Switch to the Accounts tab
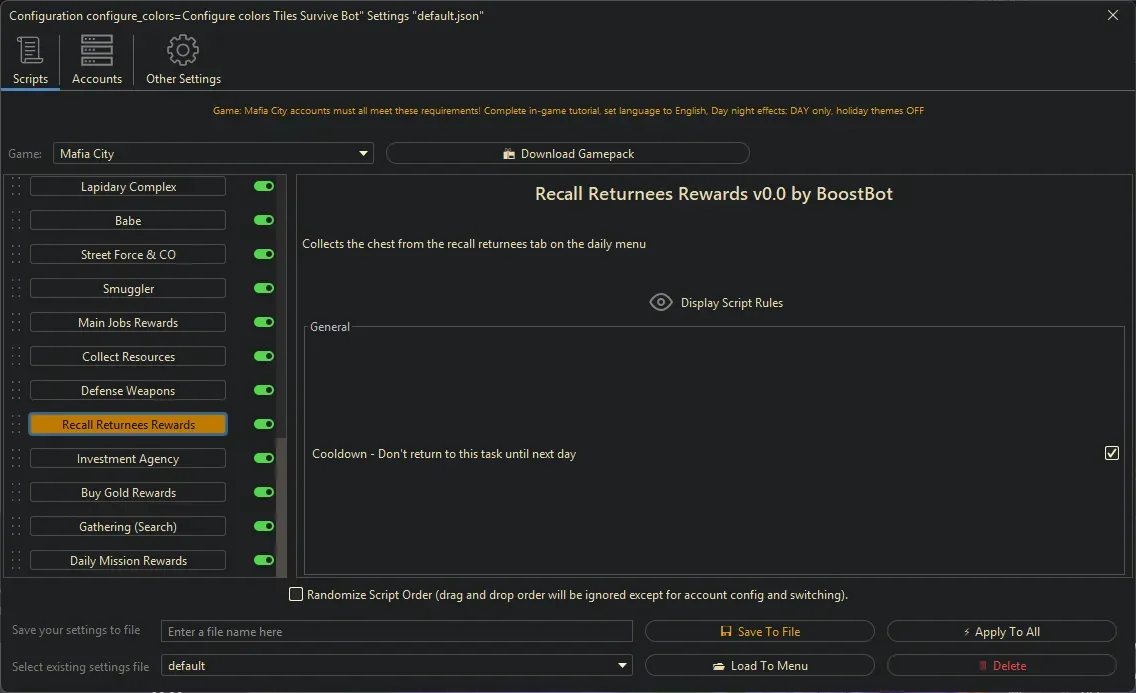 click(x=96, y=60)
